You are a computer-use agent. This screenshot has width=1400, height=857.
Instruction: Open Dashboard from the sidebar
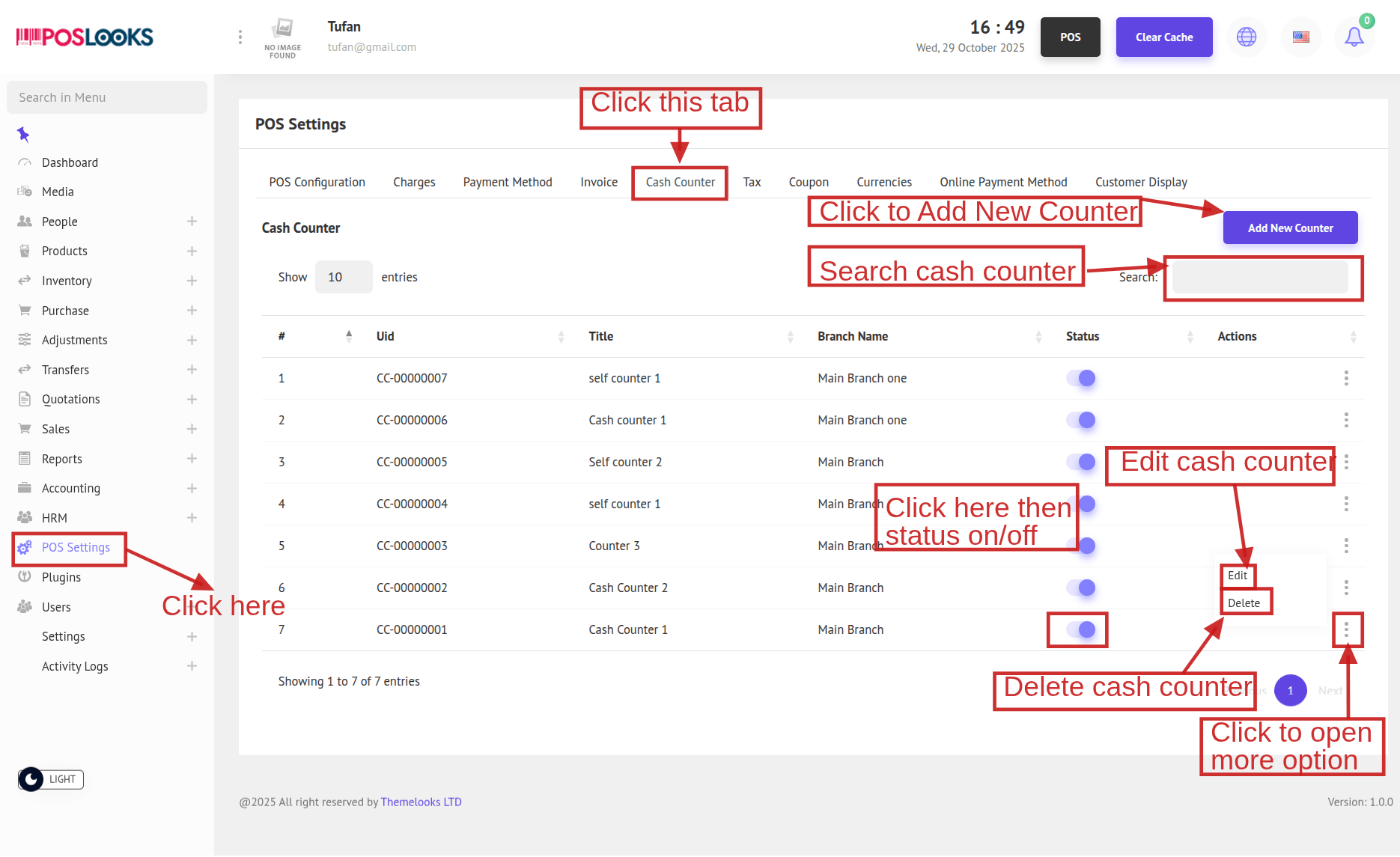70,162
